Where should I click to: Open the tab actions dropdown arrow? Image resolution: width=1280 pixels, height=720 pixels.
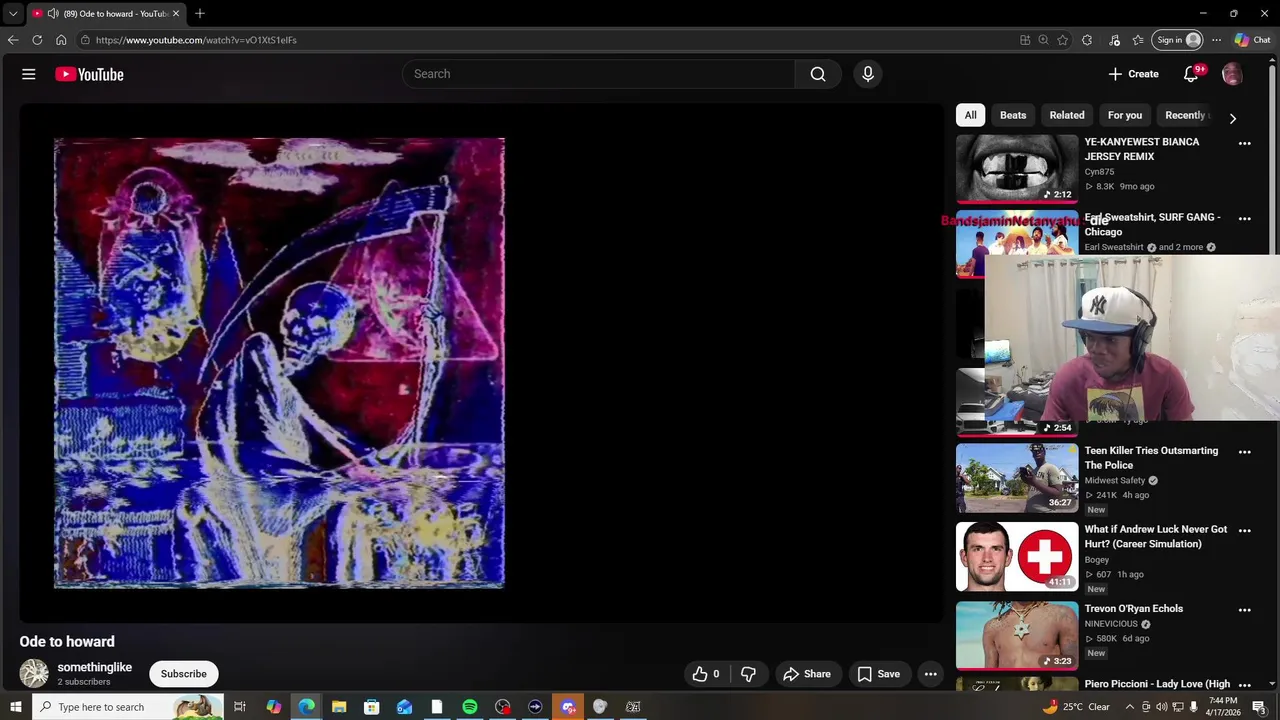[13, 14]
